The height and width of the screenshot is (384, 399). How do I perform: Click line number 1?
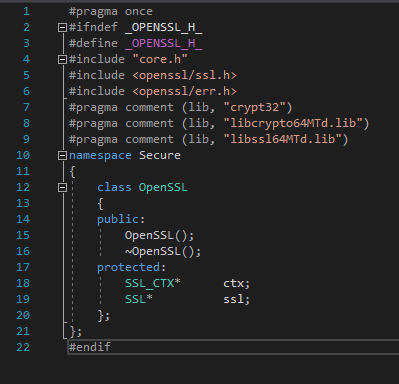pyautogui.click(x=26, y=11)
